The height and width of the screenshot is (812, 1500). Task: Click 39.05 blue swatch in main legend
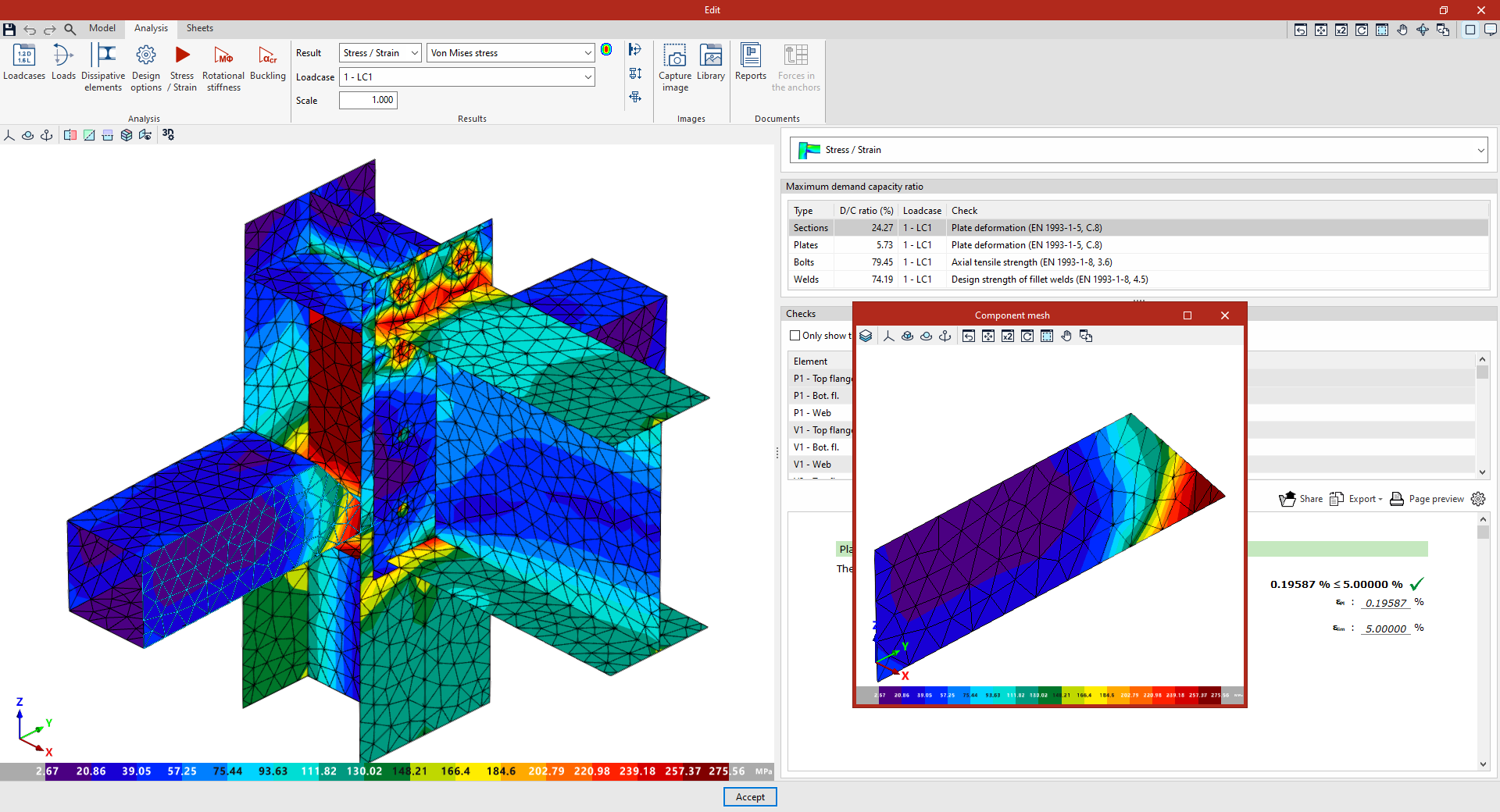pos(137,771)
